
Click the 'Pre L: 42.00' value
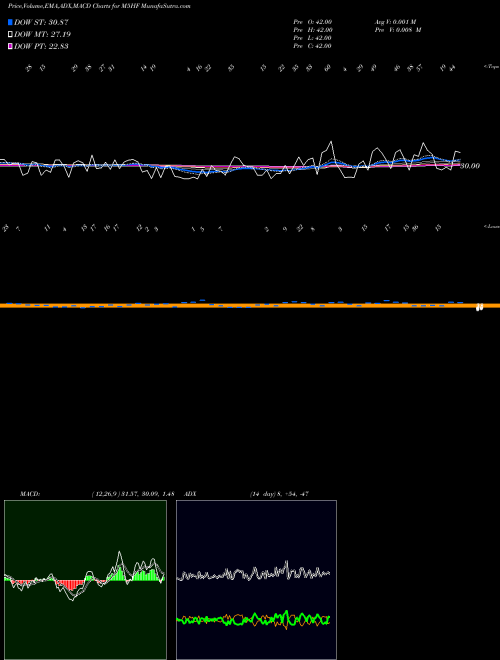[312, 38]
